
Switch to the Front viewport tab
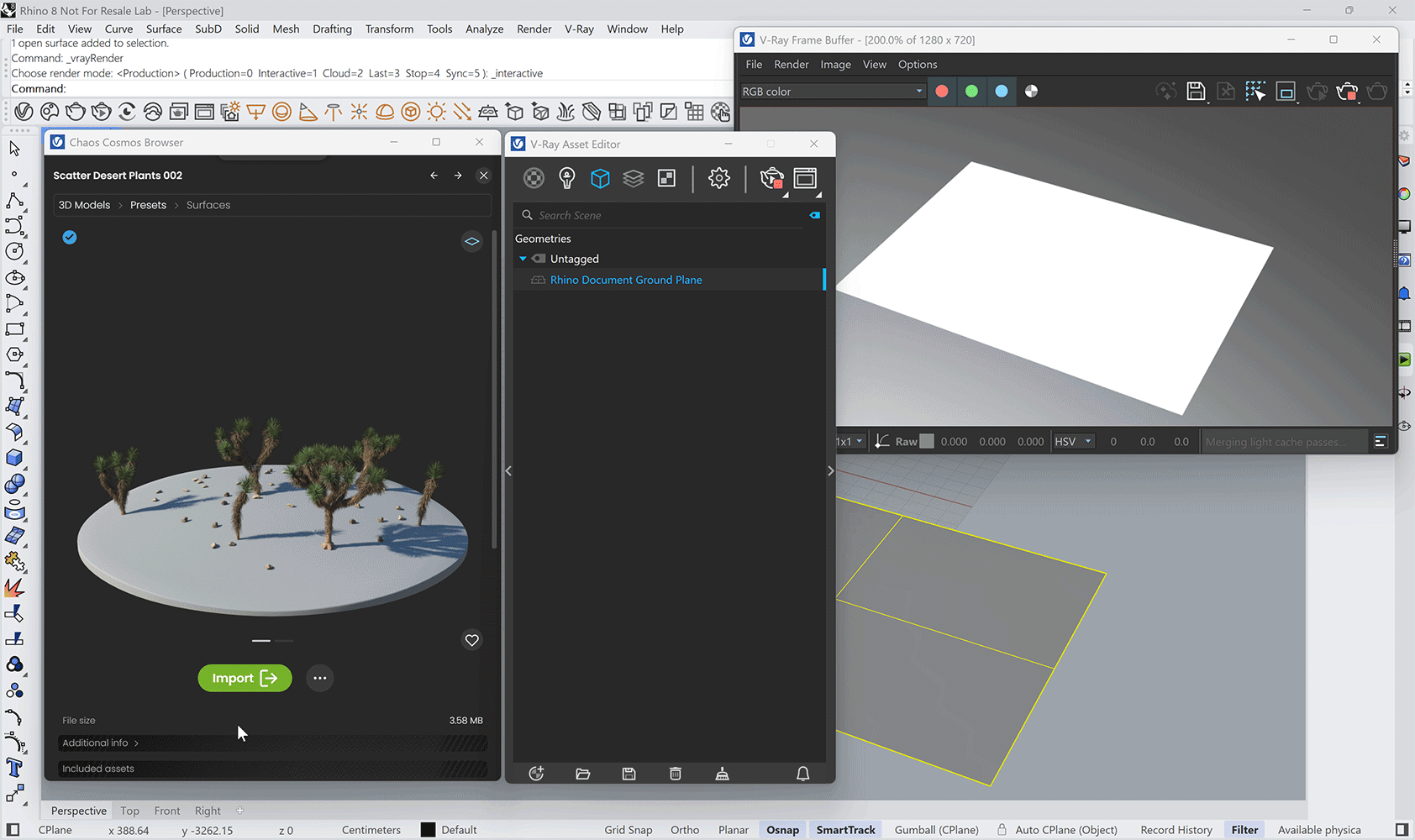167,811
